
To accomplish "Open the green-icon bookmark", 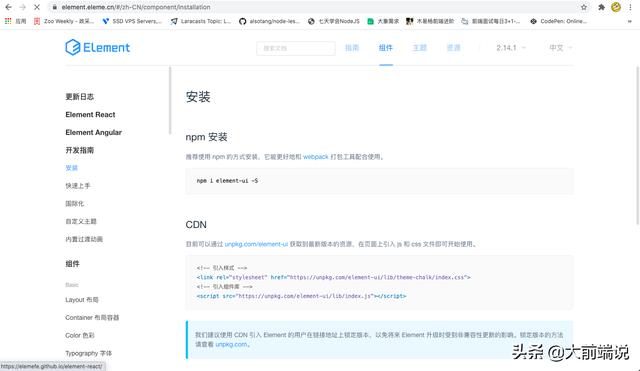I will pyautogui.click(x=383, y=21).
